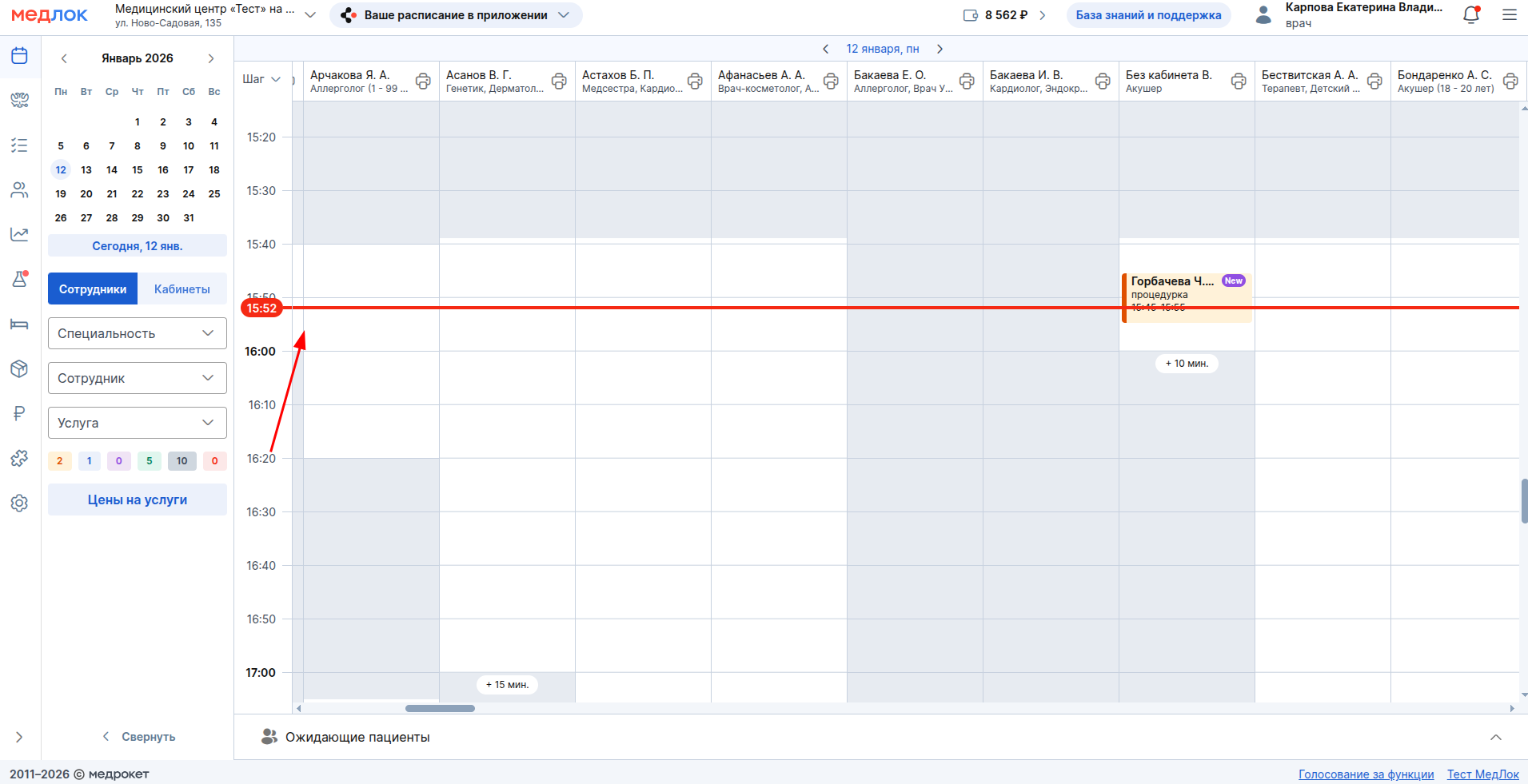
Task: Toggle the green status filter badge 5
Action: tap(150, 461)
